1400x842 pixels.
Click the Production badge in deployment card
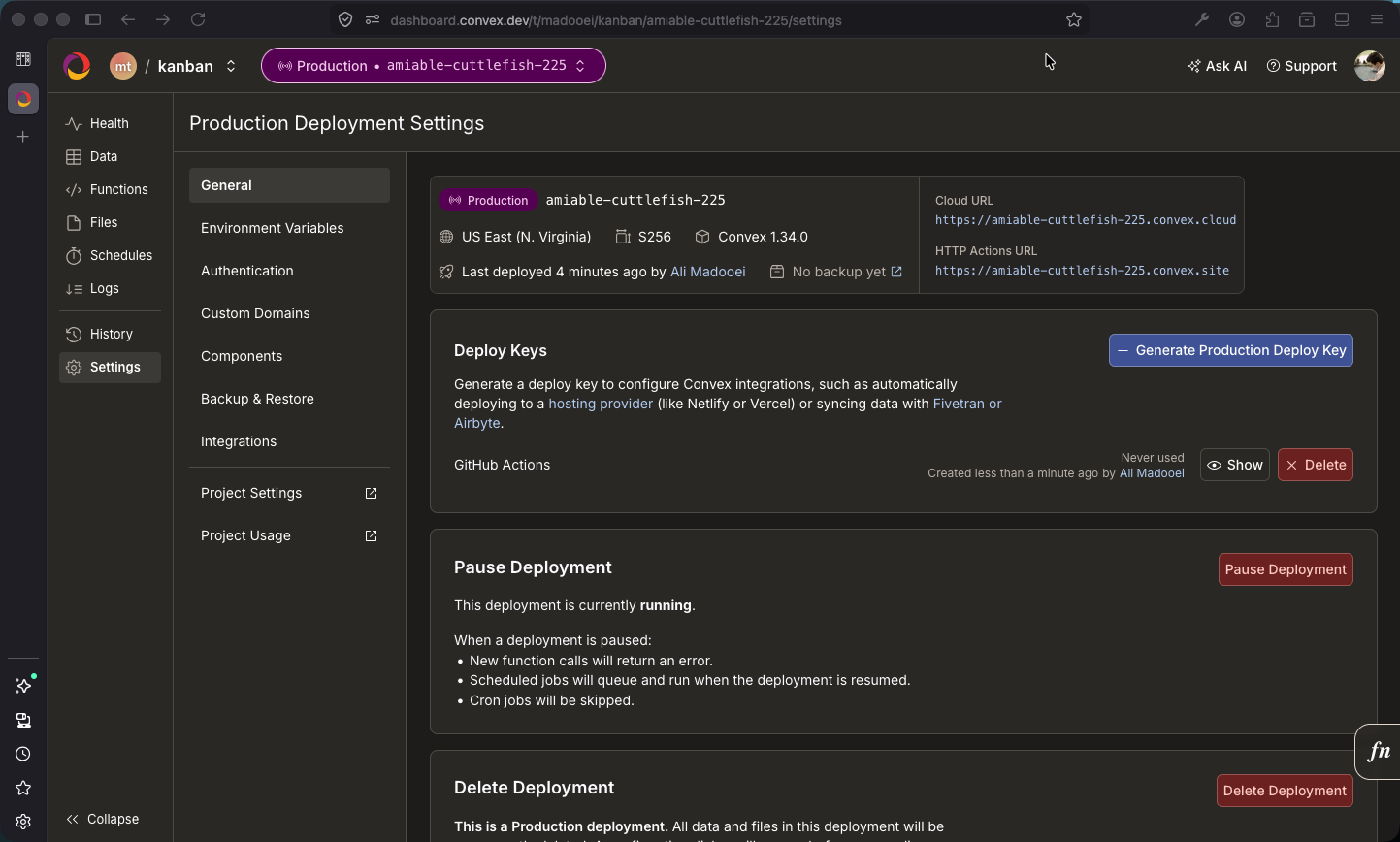(488, 200)
